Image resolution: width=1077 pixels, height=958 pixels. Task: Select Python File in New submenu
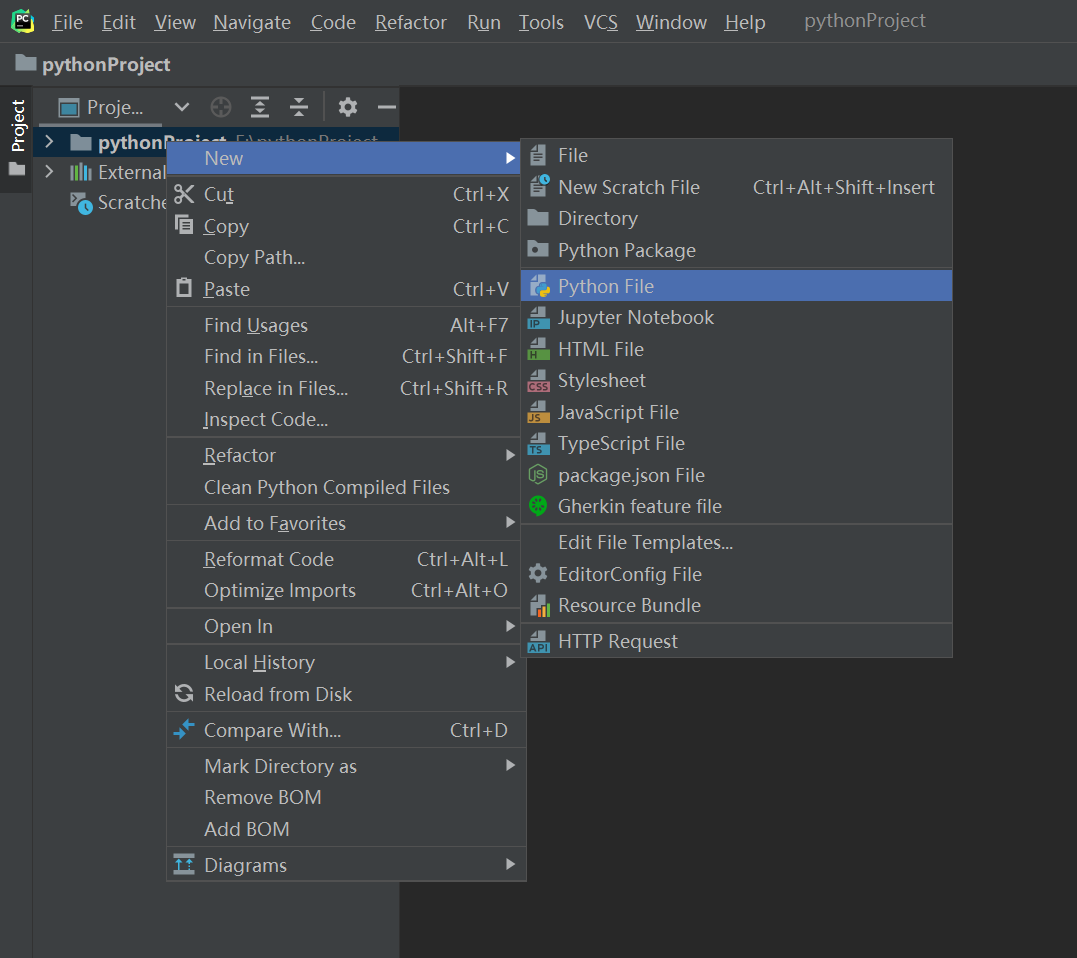pyautogui.click(x=736, y=286)
